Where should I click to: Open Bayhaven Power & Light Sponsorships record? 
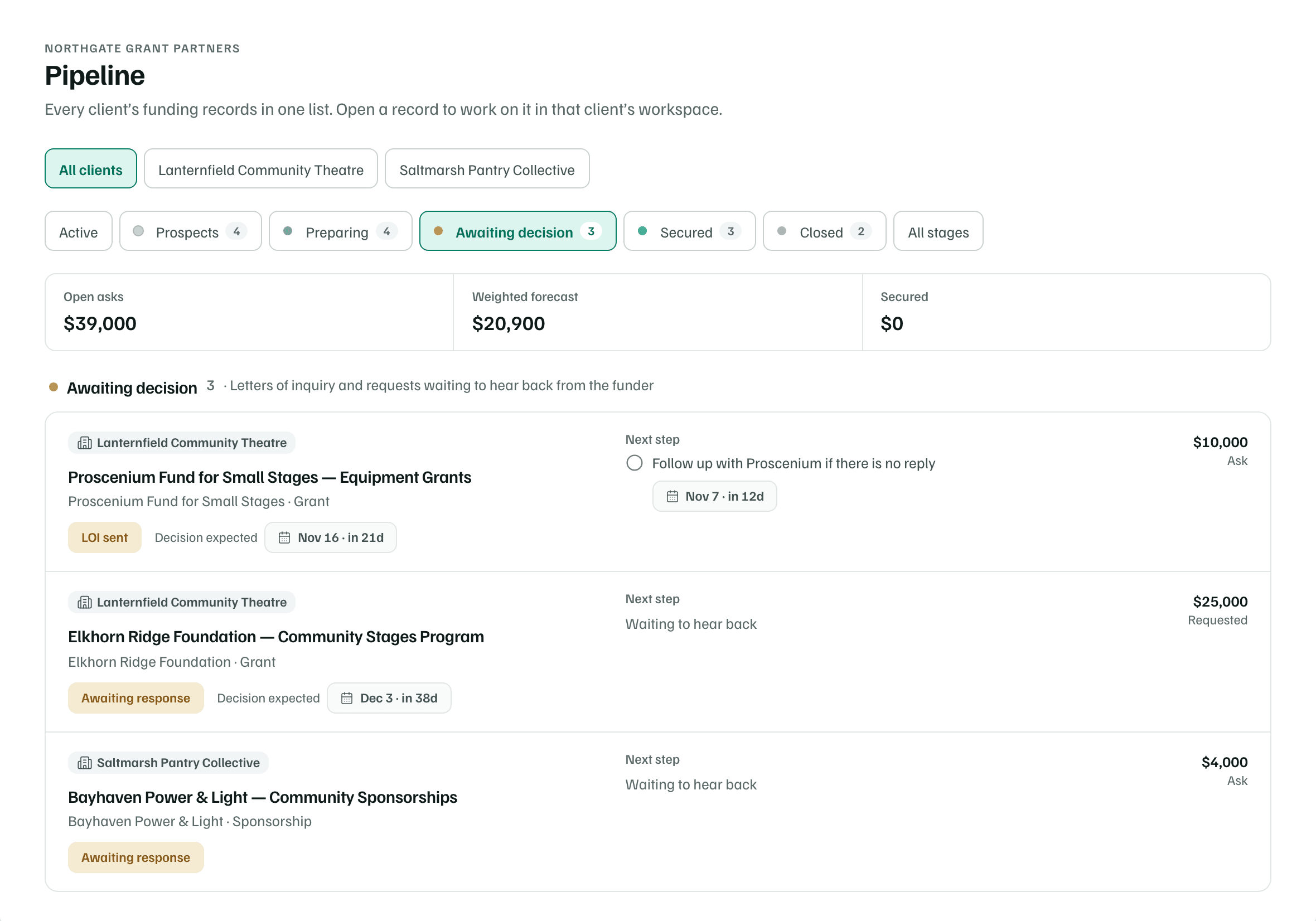point(263,797)
